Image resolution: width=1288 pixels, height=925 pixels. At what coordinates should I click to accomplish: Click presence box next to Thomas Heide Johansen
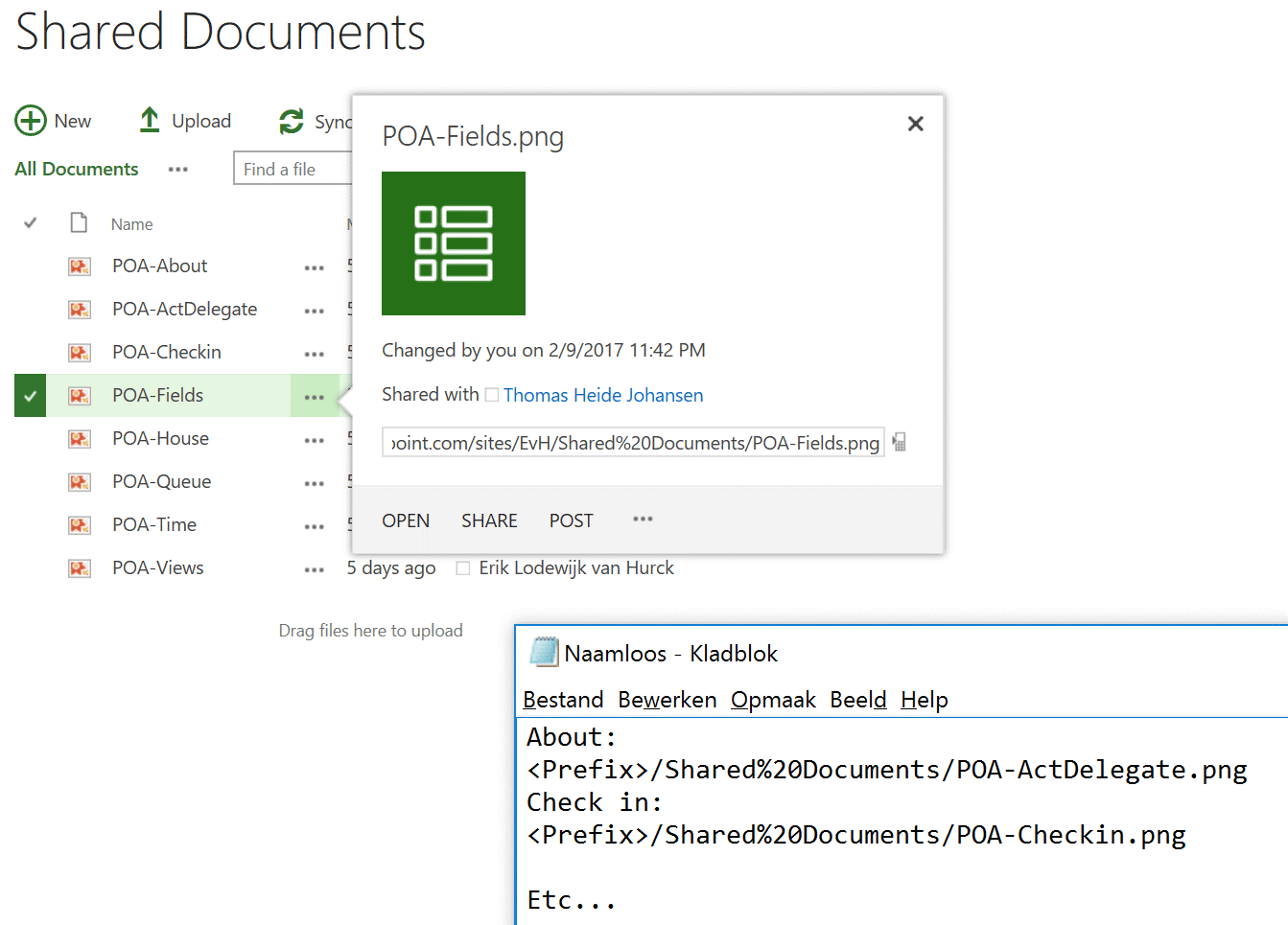coord(492,395)
